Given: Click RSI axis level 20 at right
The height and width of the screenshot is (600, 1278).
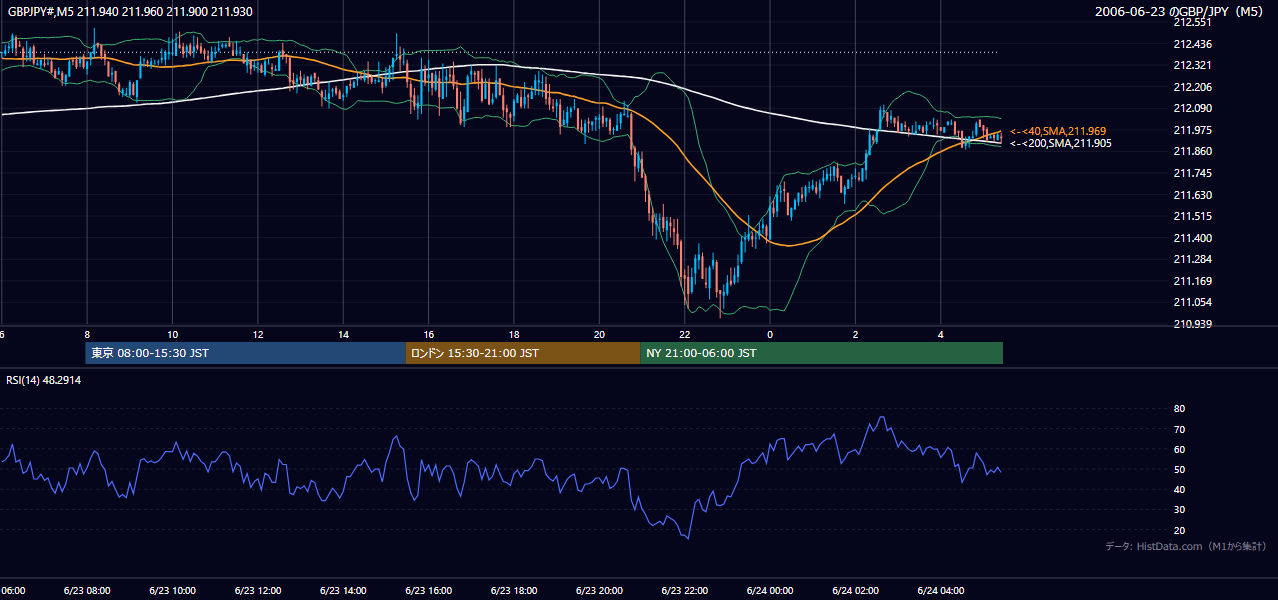Looking at the screenshot, I should 1179,530.
